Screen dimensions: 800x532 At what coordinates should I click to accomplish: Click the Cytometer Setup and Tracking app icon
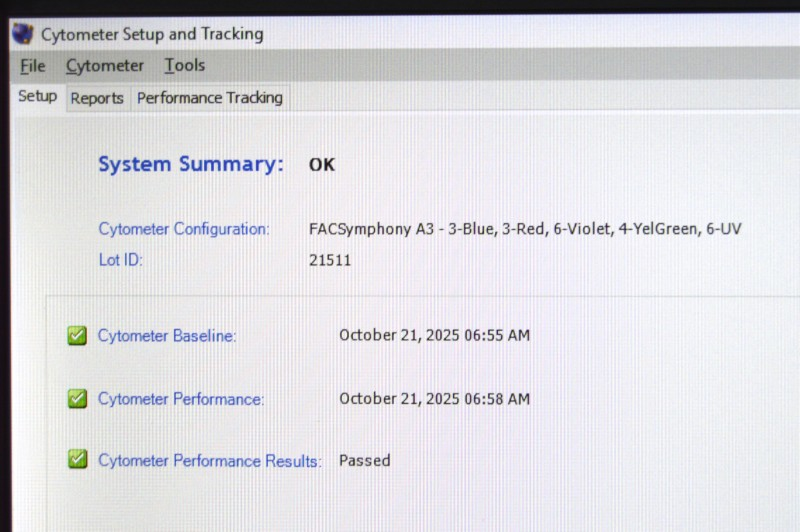coord(22,33)
